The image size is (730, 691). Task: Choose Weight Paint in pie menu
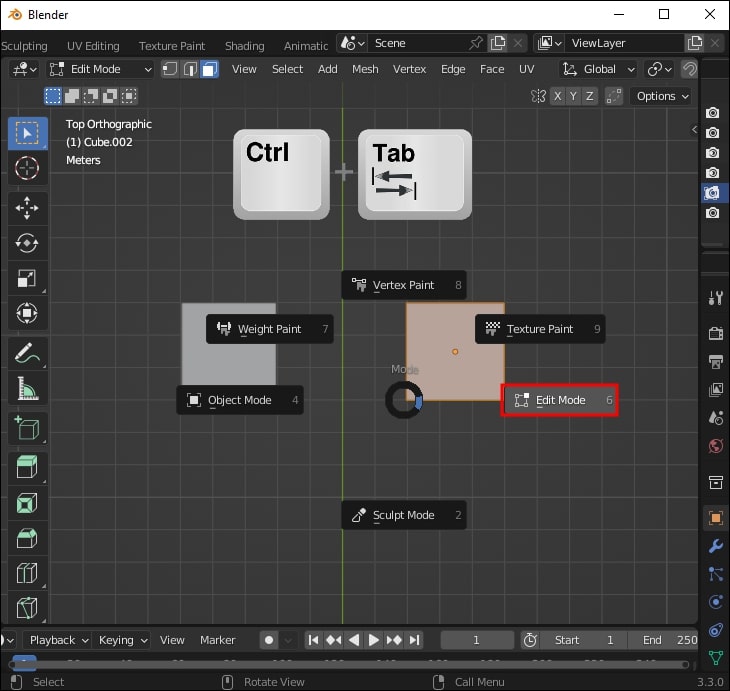pos(270,329)
